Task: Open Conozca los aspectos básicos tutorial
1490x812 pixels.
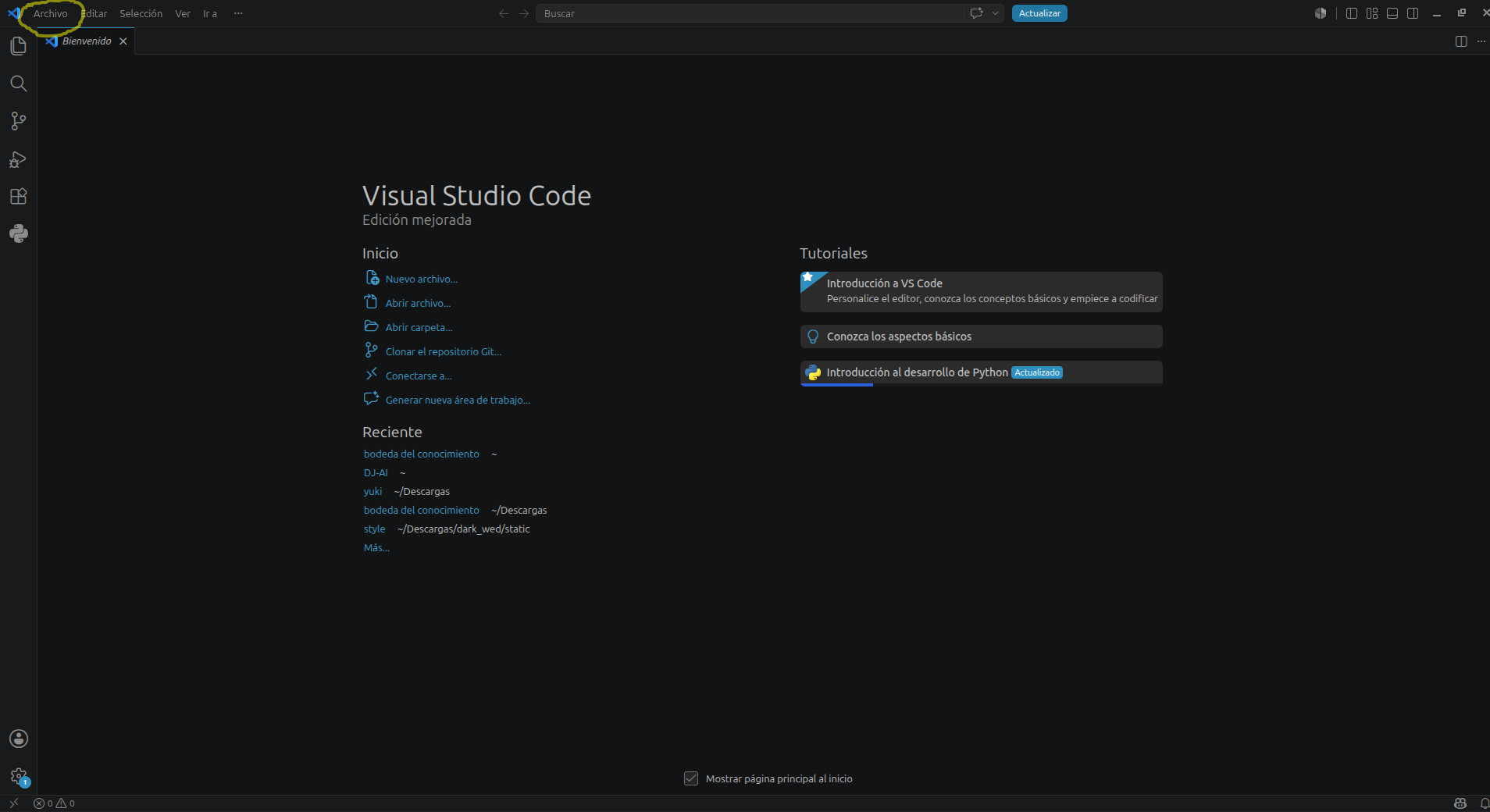Action: [x=982, y=337]
